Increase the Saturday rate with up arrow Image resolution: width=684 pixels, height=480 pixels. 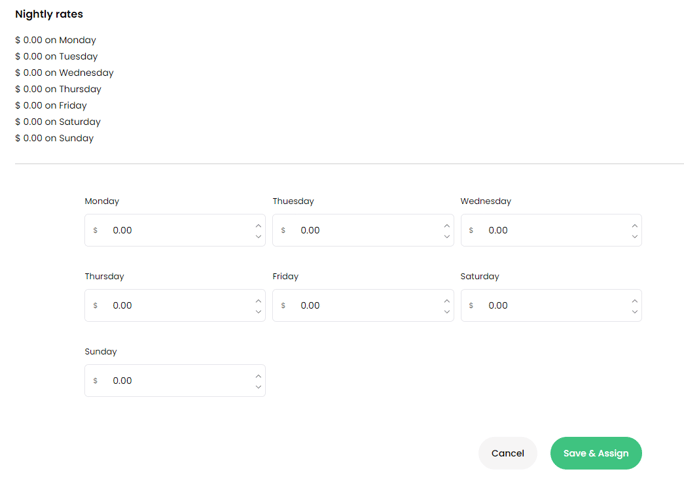tap(635, 301)
